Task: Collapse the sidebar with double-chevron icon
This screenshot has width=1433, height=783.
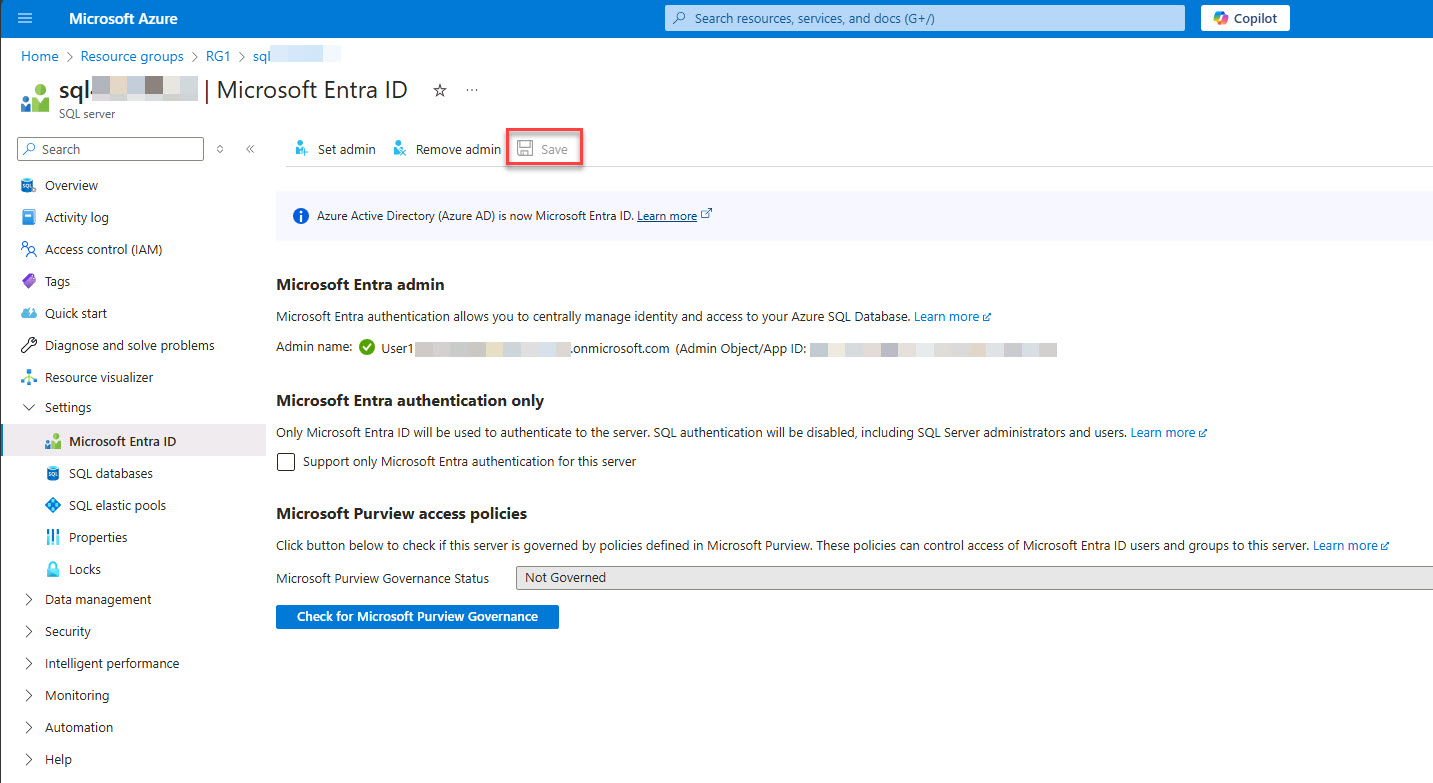Action: (x=250, y=149)
